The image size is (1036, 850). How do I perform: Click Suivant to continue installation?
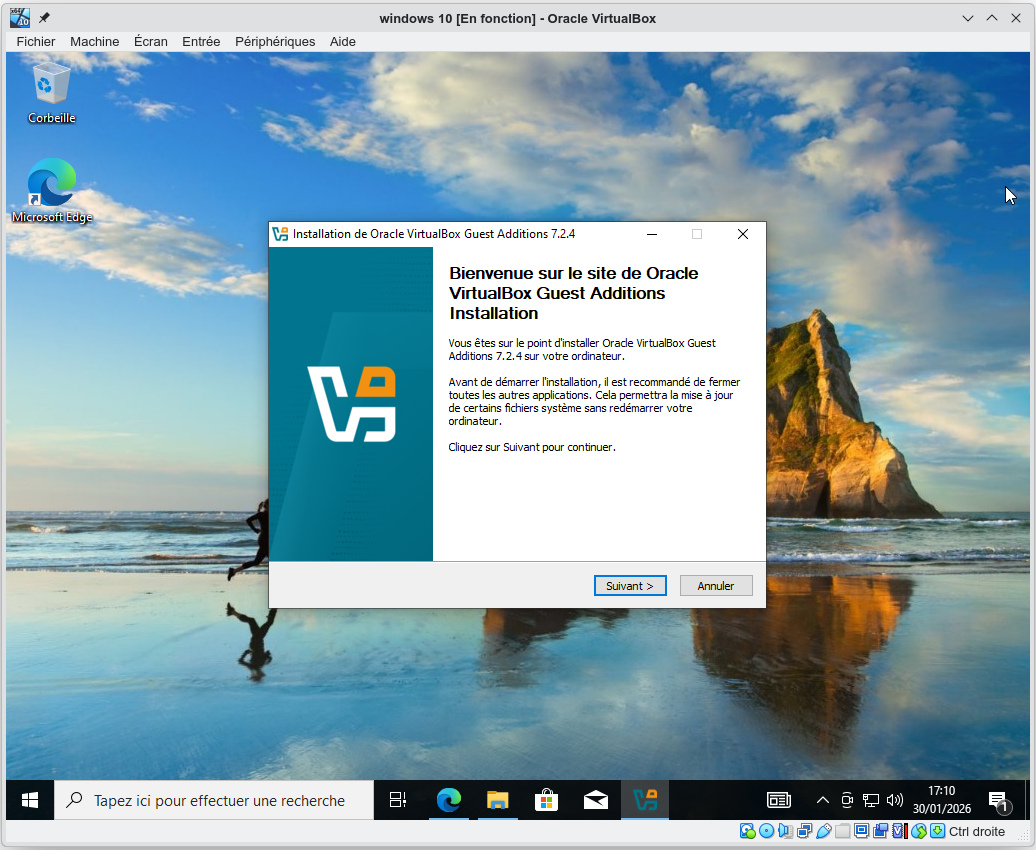coord(630,586)
